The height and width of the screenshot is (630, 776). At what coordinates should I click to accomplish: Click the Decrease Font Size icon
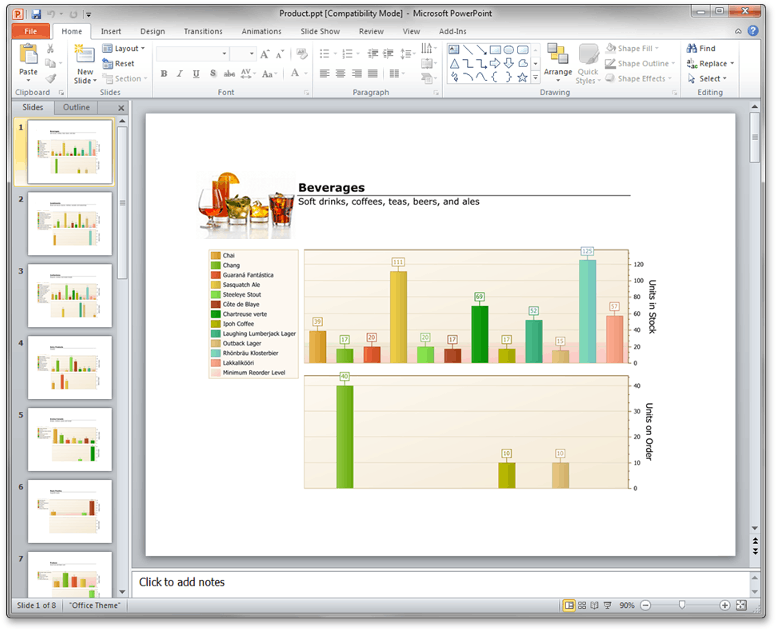280,54
